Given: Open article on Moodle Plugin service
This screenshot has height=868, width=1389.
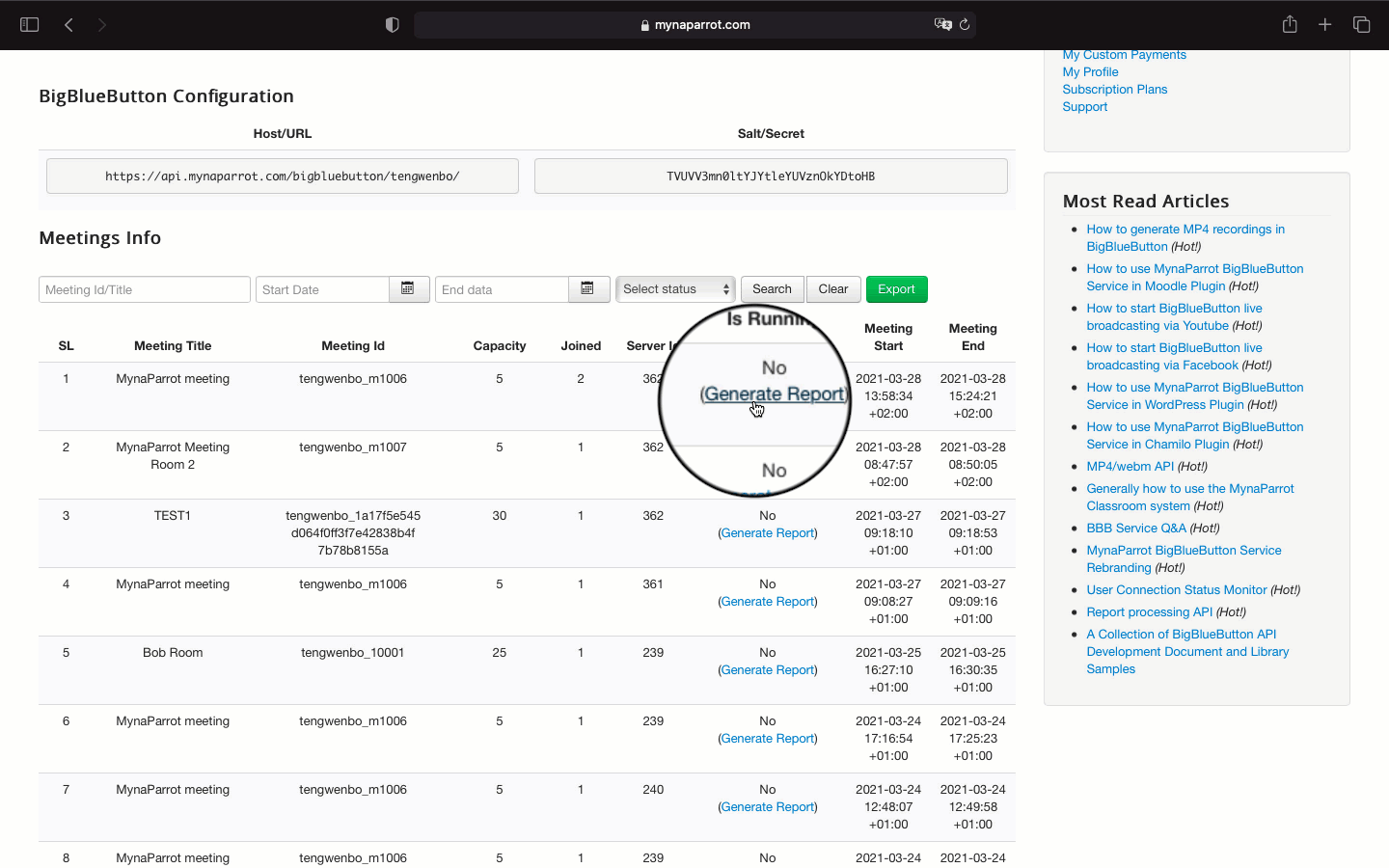Looking at the screenshot, I should [x=1194, y=278].
